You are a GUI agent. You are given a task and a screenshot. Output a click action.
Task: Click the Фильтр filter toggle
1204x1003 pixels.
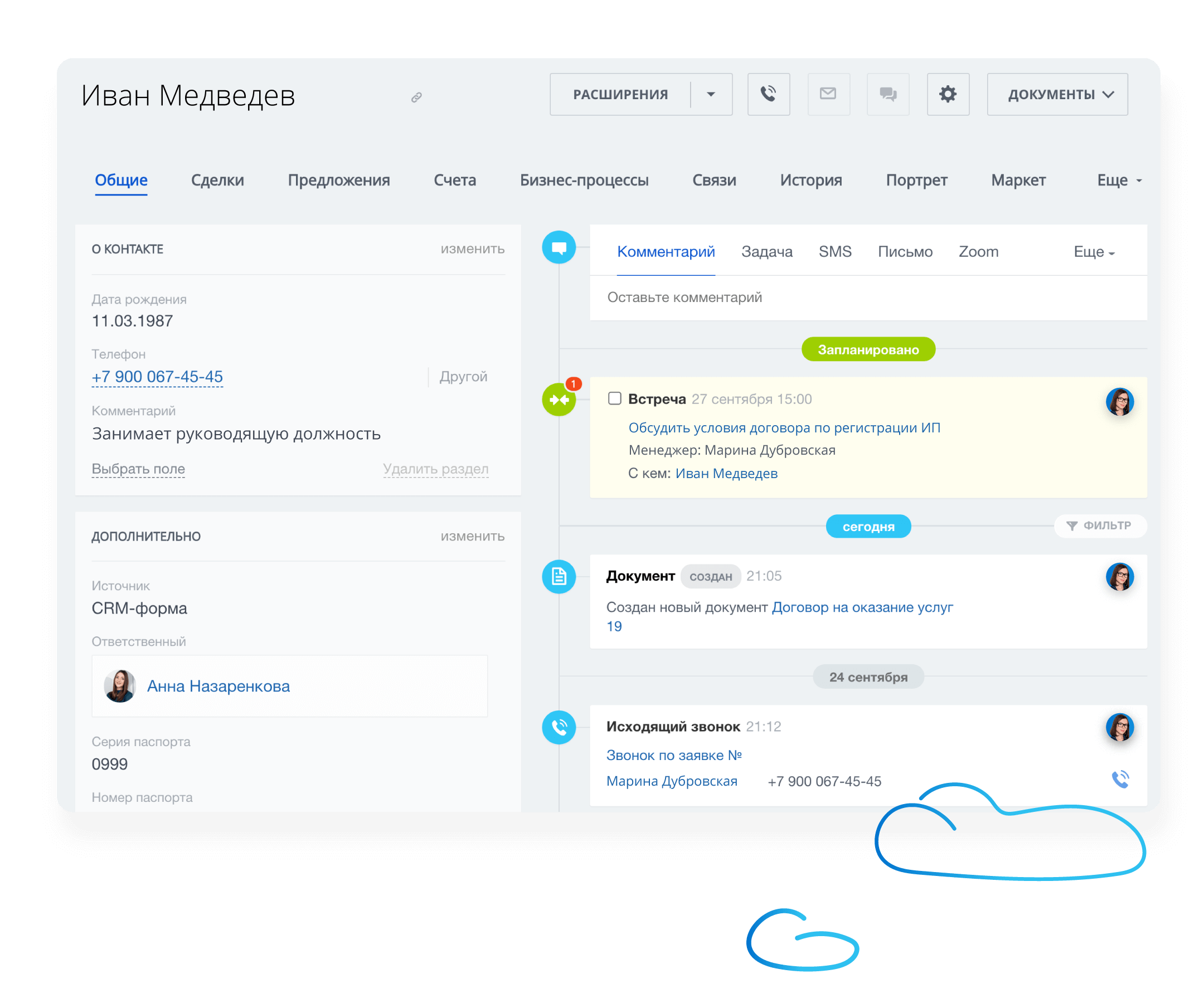tap(1100, 525)
